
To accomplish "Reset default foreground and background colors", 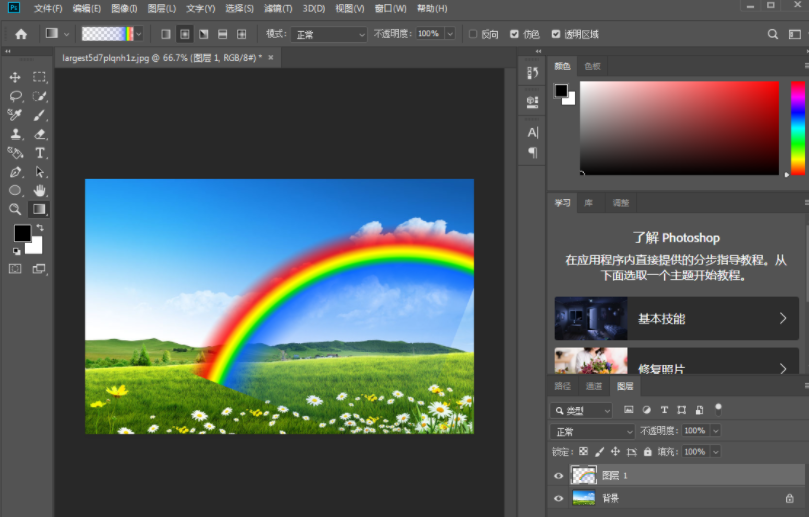I will tap(17, 251).
